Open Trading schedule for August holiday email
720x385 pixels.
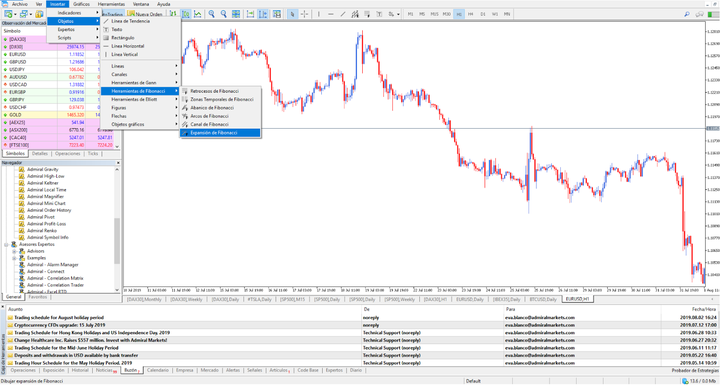coord(59,317)
